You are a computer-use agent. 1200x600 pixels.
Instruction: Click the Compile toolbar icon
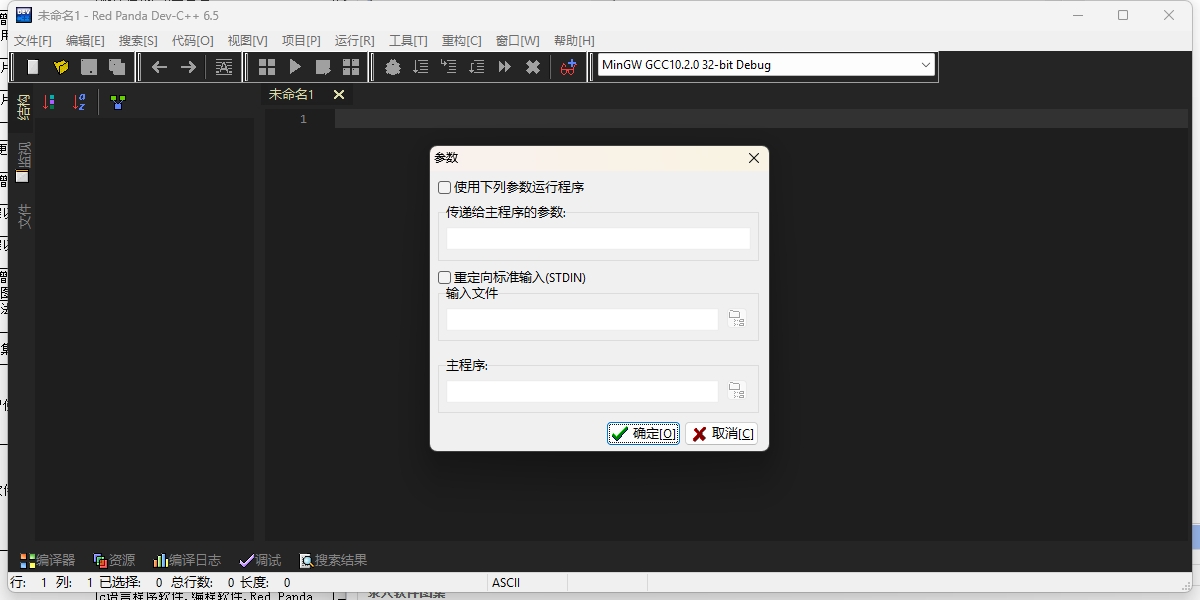tap(267, 67)
